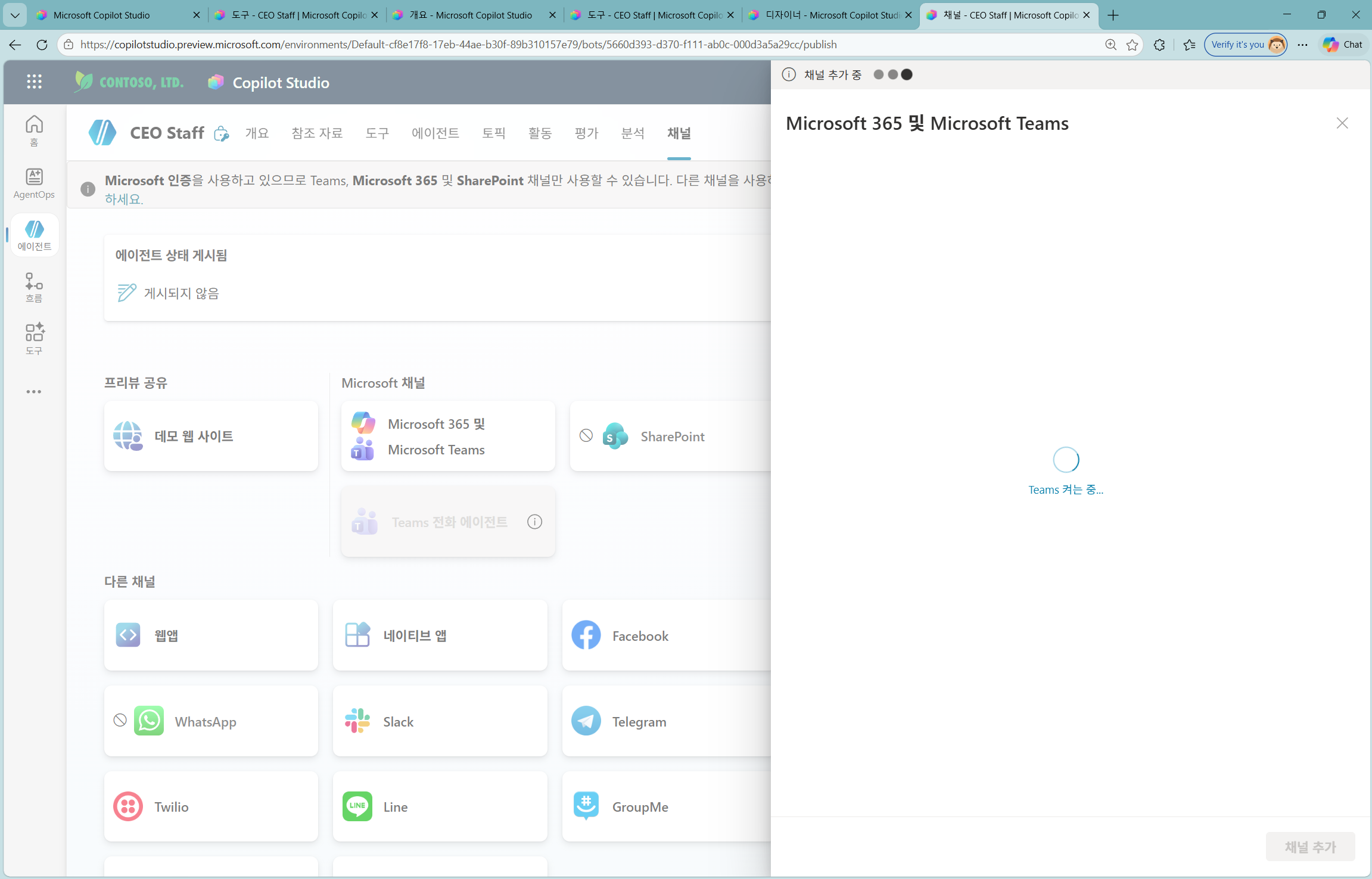Open the SharePoint channel card
1372x879 pixels.
[x=670, y=436]
